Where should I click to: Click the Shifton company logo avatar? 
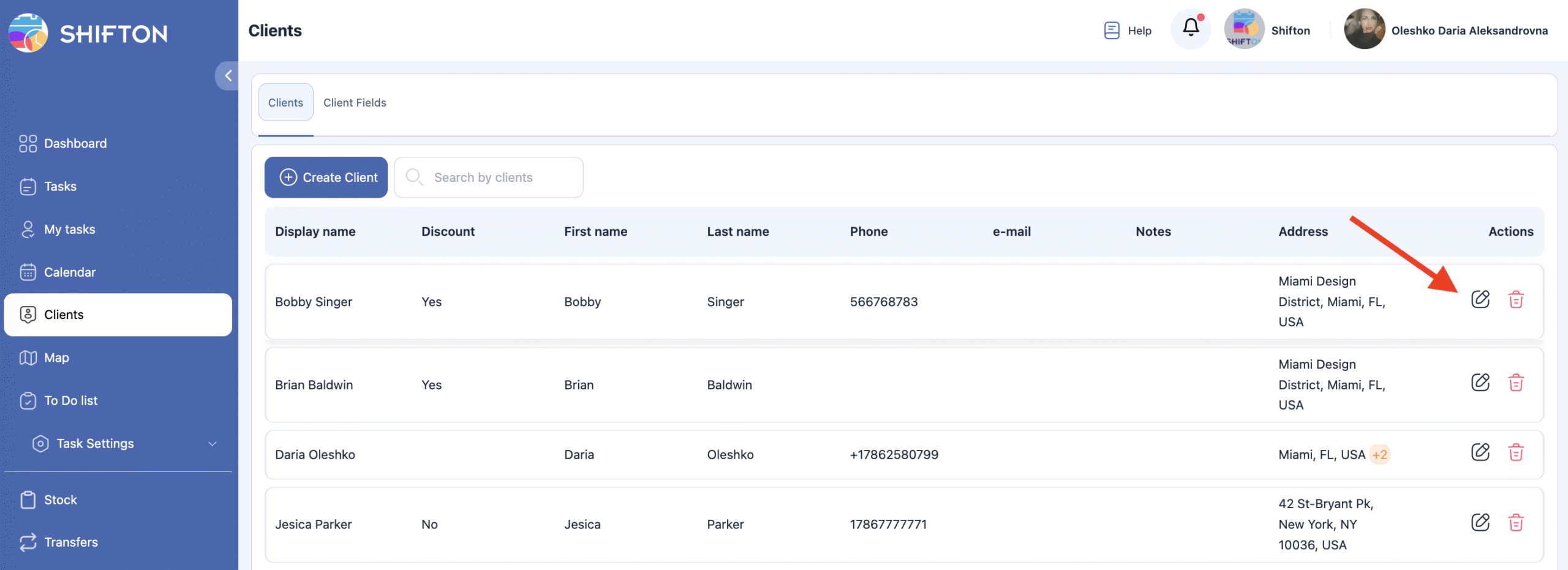pos(1244,29)
